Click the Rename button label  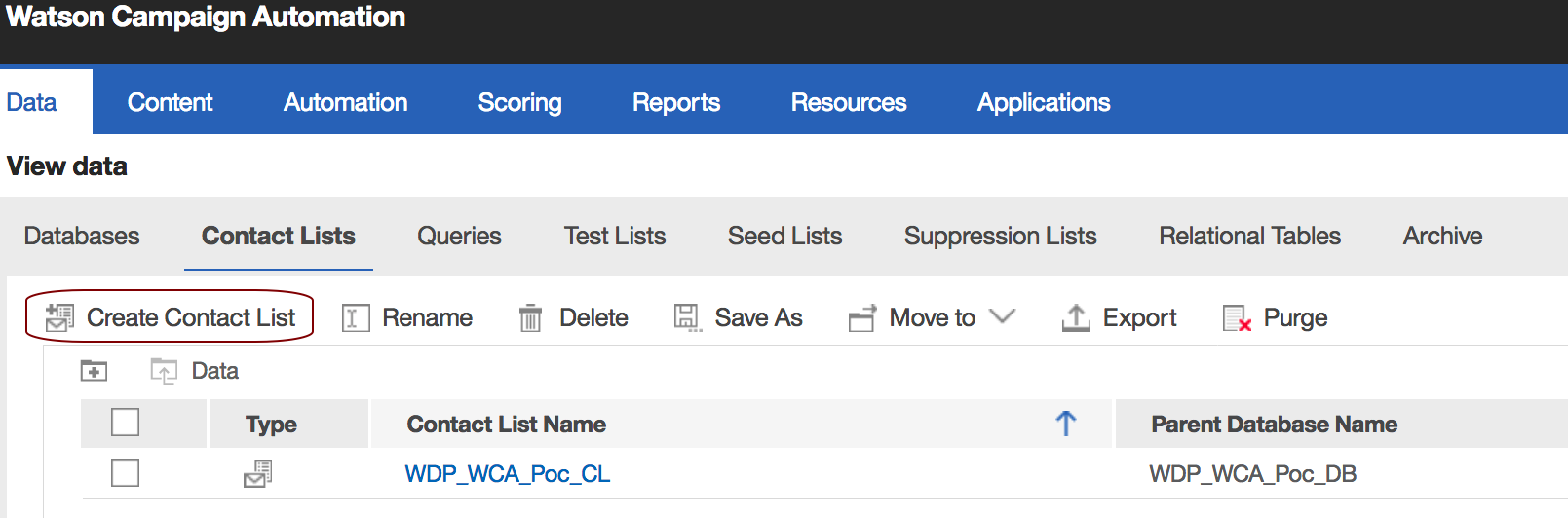click(427, 317)
